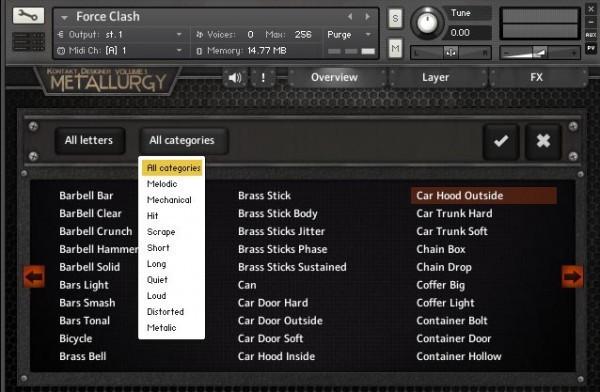Choose the Brass Bell sound
600x392 pixels.
[x=83, y=356]
